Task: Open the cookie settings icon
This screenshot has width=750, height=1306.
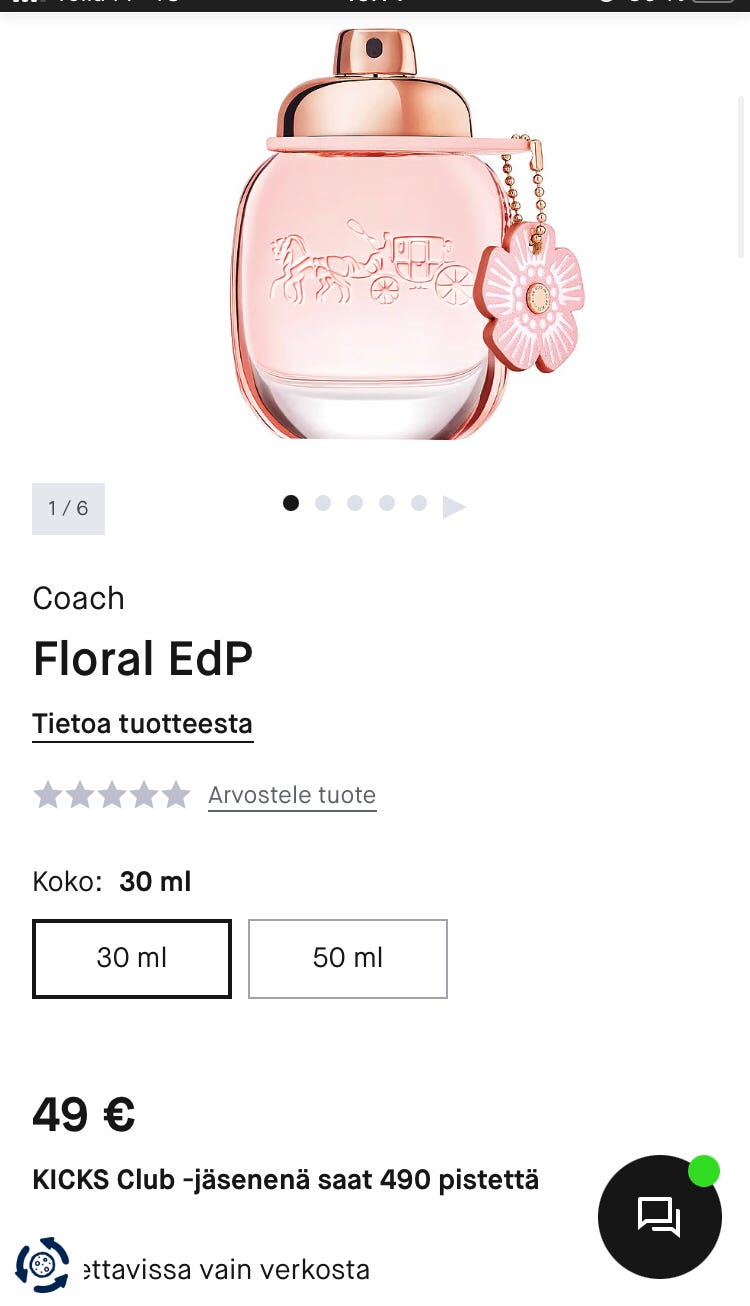Action: point(42,1265)
